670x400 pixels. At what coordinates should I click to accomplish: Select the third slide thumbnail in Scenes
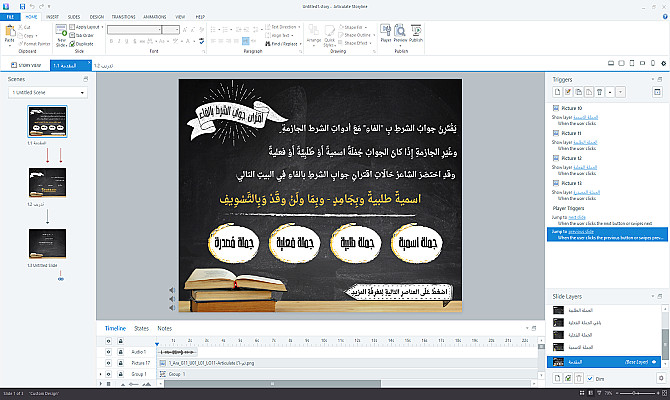(x=47, y=244)
